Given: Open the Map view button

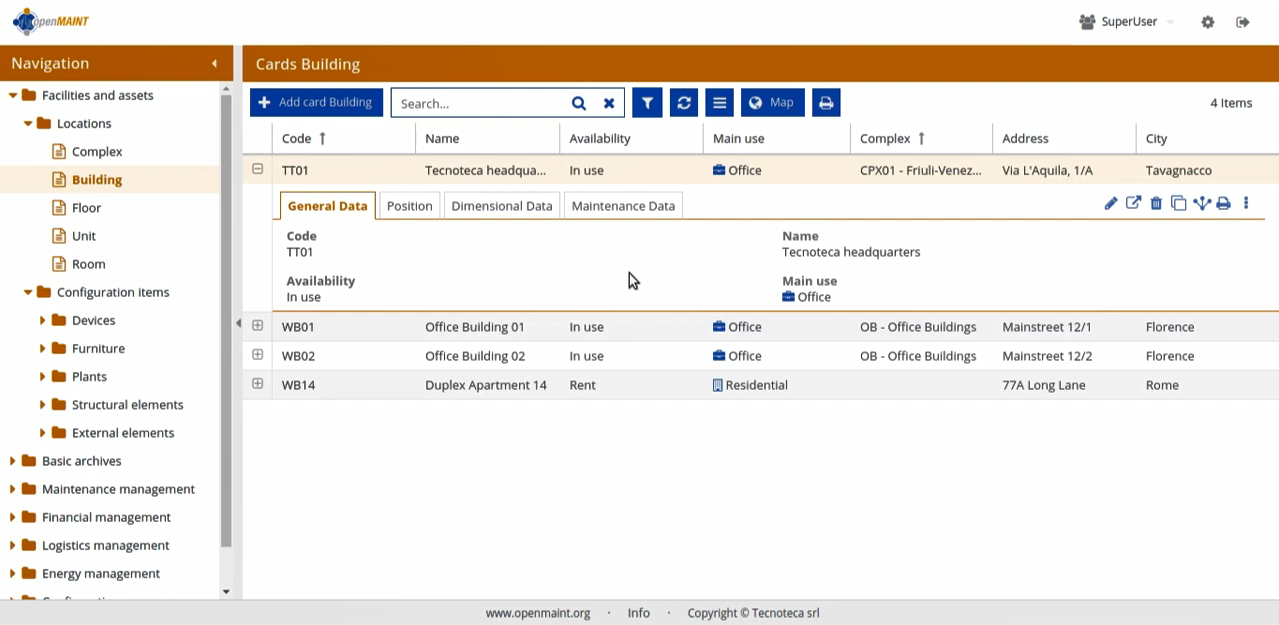Looking at the screenshot, I should (772, 103).
